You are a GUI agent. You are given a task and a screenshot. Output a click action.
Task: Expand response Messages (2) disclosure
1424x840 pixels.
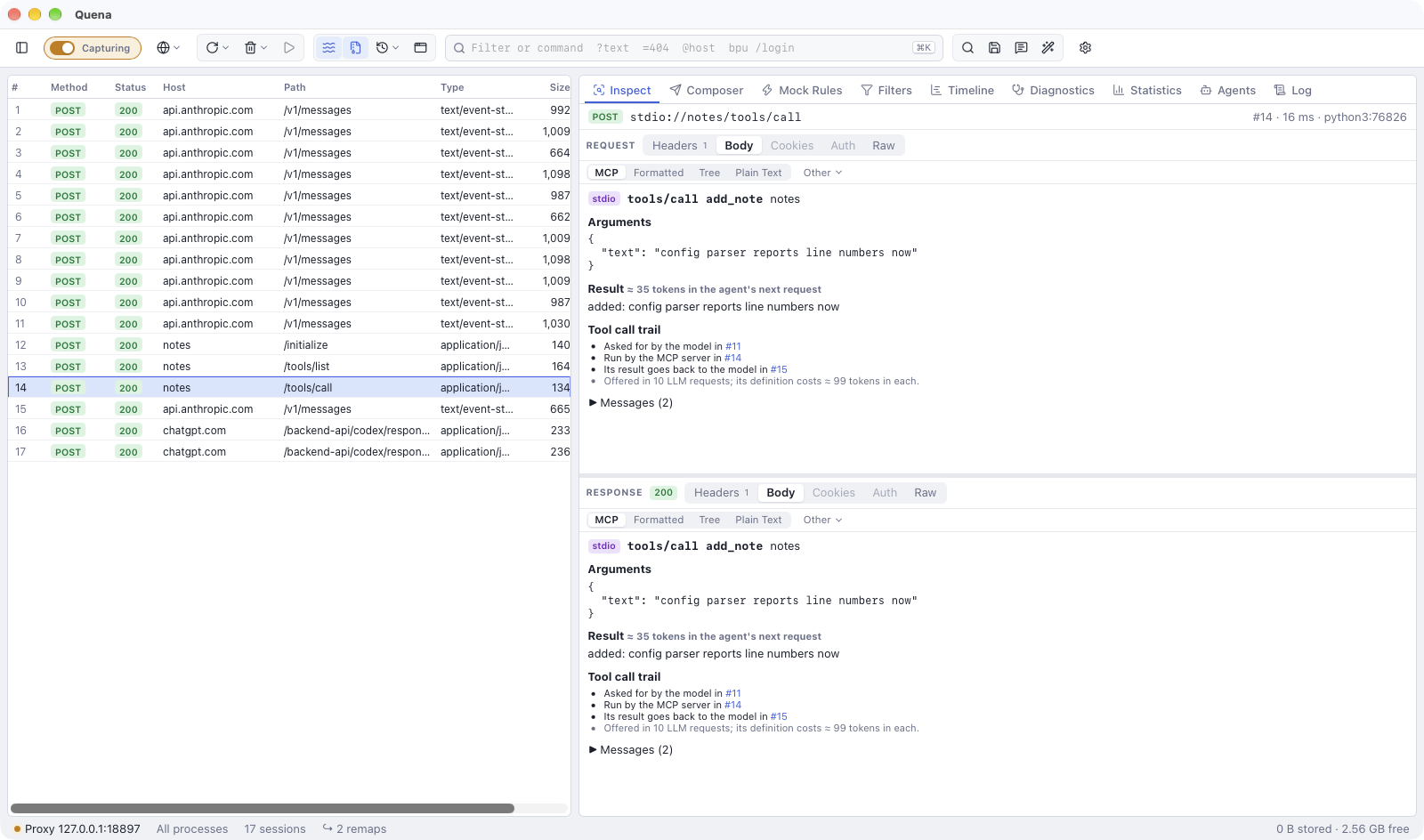click(631, 750)
